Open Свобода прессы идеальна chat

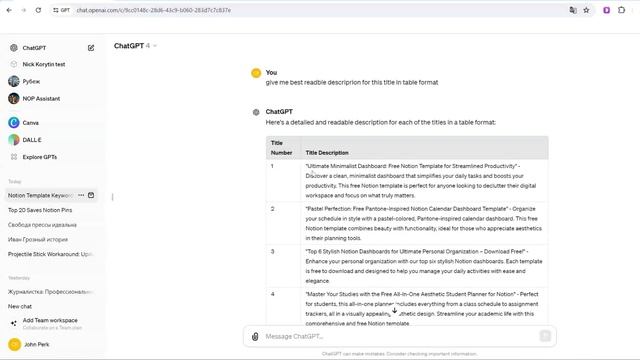(42, 225)
